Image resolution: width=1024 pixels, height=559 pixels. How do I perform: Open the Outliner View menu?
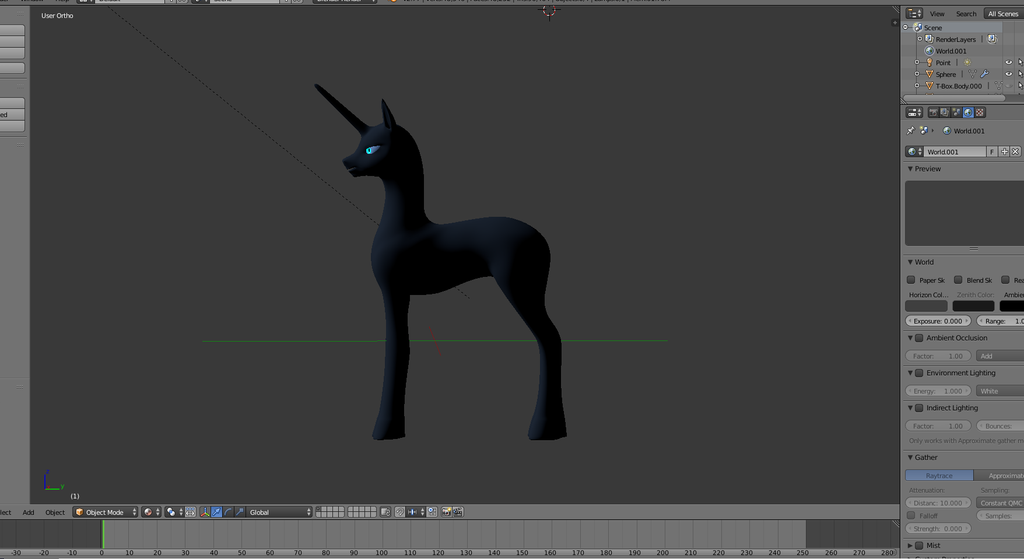pyautogui.click(x=937, y=14)
